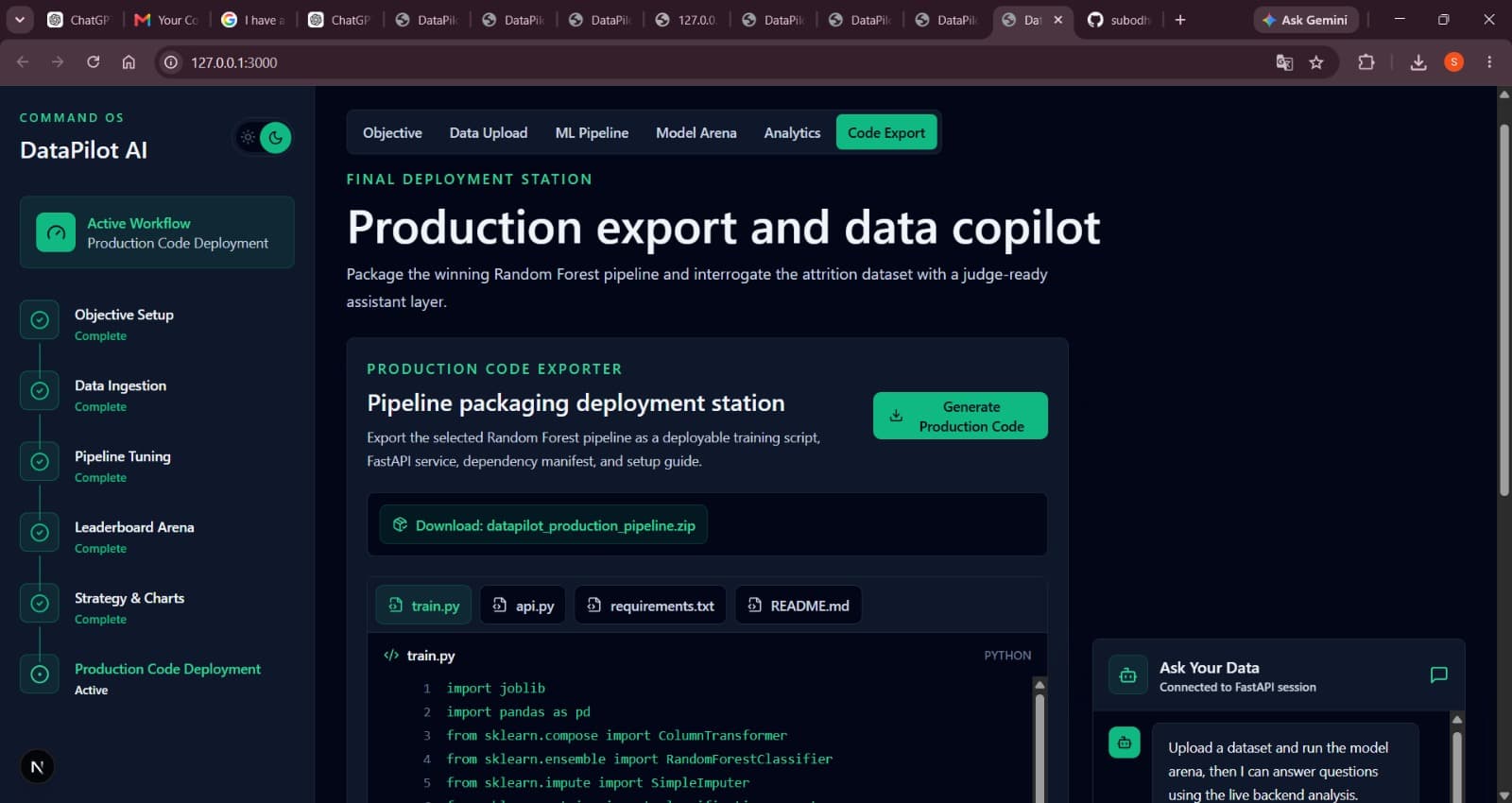The width and height of the screenshot is (1512, 803).
Task: Open browser downloads
Action: pos(1418,62)
